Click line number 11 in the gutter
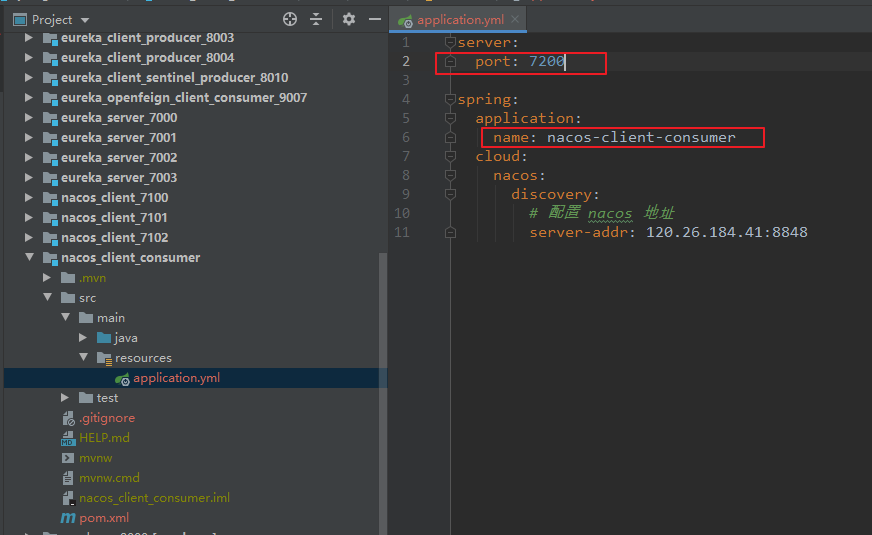 click(x=402, y=232)
